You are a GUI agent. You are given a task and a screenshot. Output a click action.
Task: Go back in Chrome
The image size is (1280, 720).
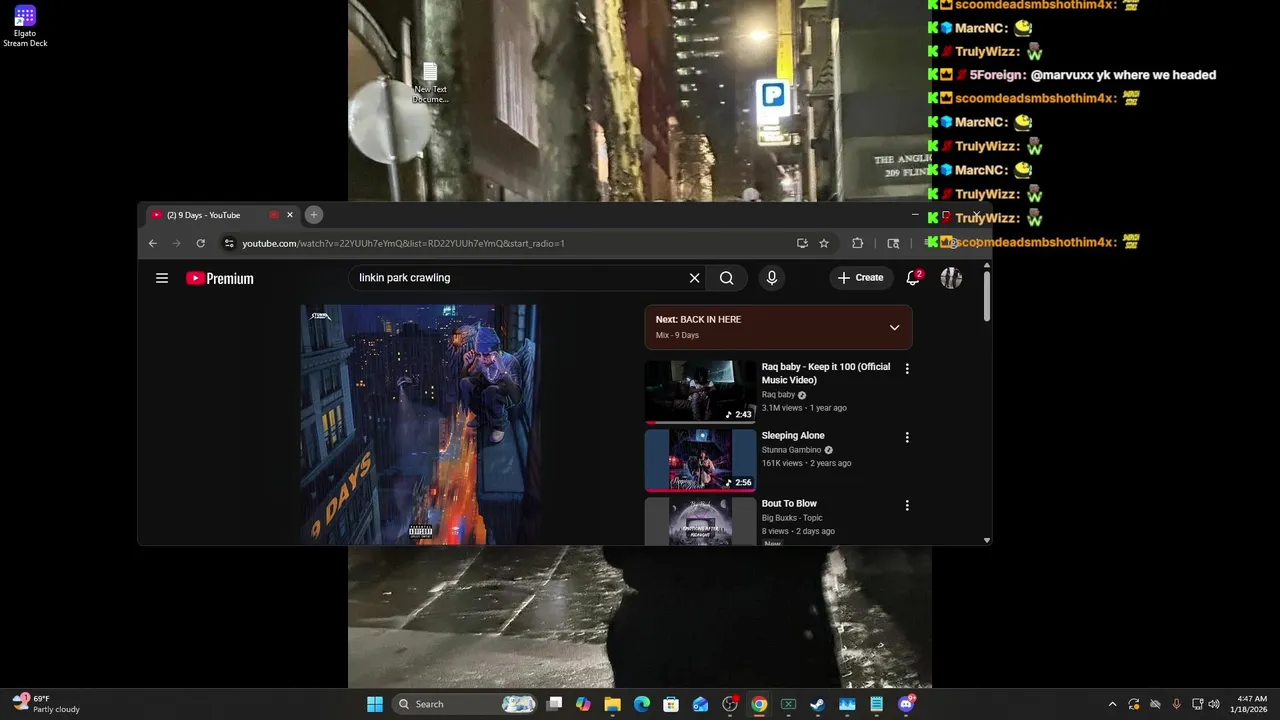[x=152, y=243]
